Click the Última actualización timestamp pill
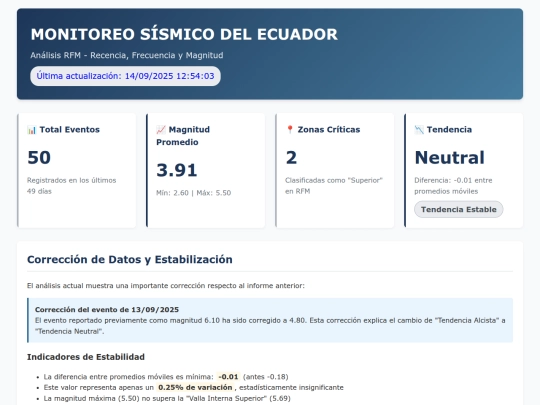This screenshot has width=540, height=405. tap(125, 76)
